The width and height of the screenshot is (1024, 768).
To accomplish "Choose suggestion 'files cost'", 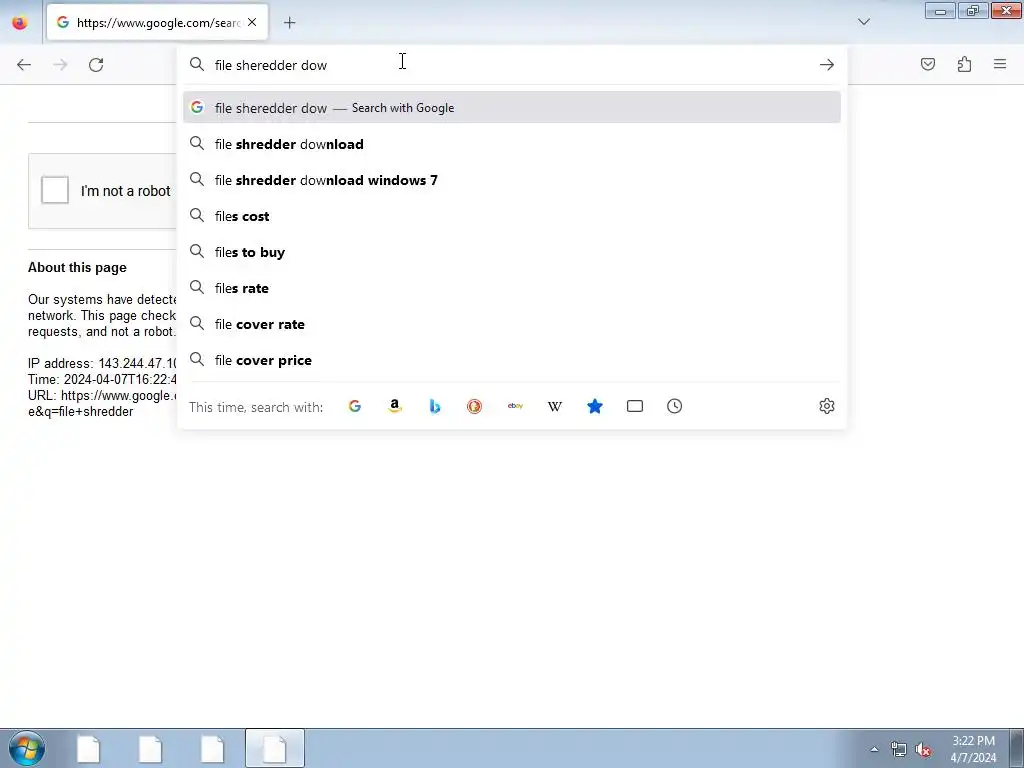I will (511, 216).
